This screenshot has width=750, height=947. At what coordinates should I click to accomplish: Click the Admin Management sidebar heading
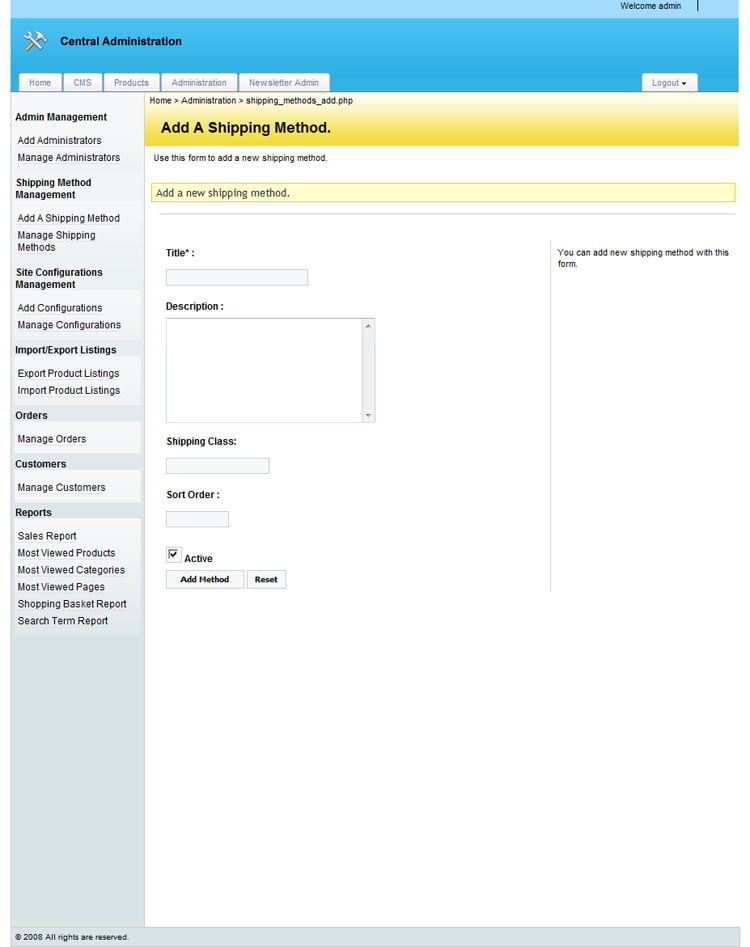point(61,117)
